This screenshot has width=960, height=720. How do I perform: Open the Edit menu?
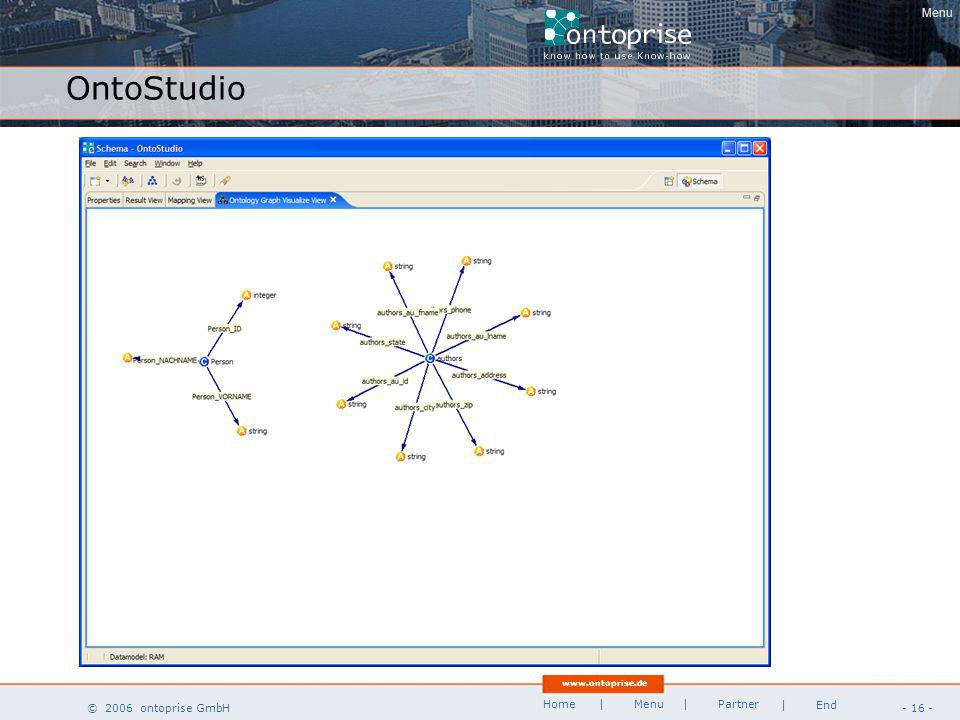click(110, 163)
